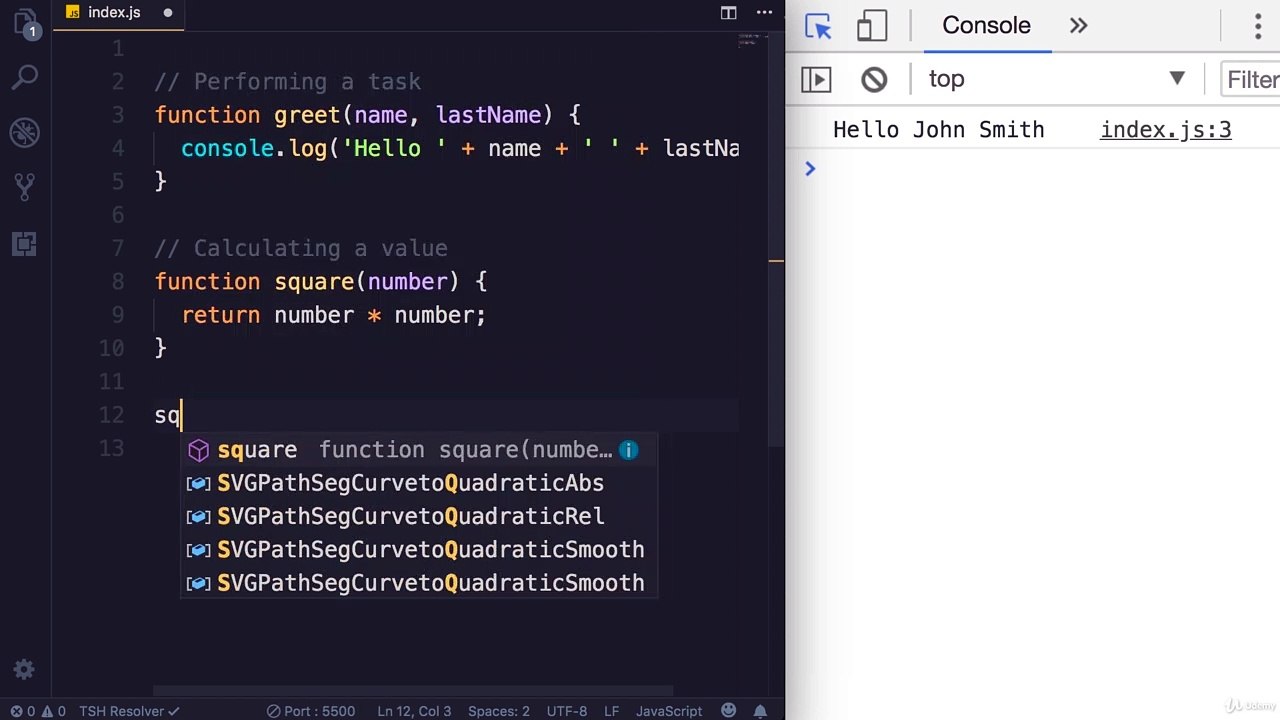Open the Search view in activity bar
1280x720 pixels.
click(x=25, y=77)
